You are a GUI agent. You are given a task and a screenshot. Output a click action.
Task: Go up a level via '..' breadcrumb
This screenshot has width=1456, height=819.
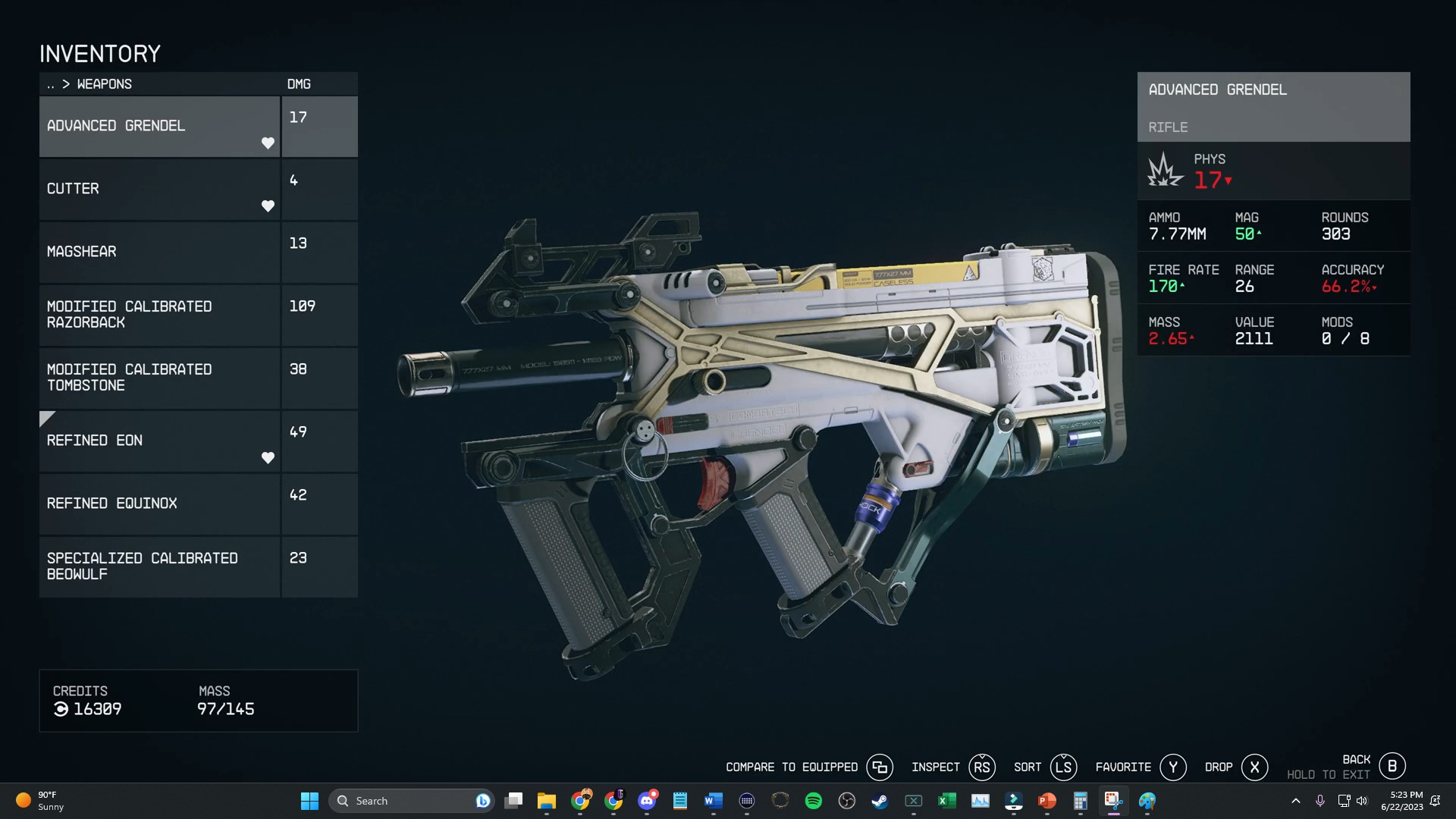51,84
